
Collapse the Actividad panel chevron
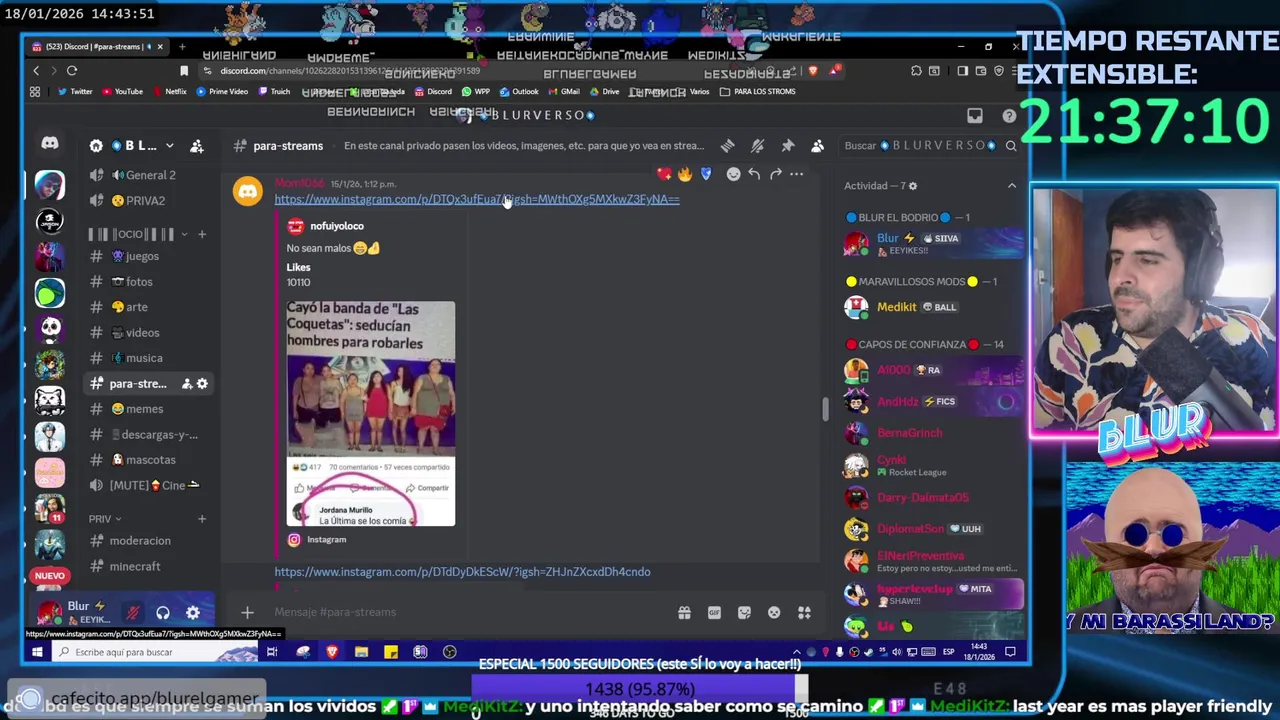pyautogui.click(x=1011, y=186)
